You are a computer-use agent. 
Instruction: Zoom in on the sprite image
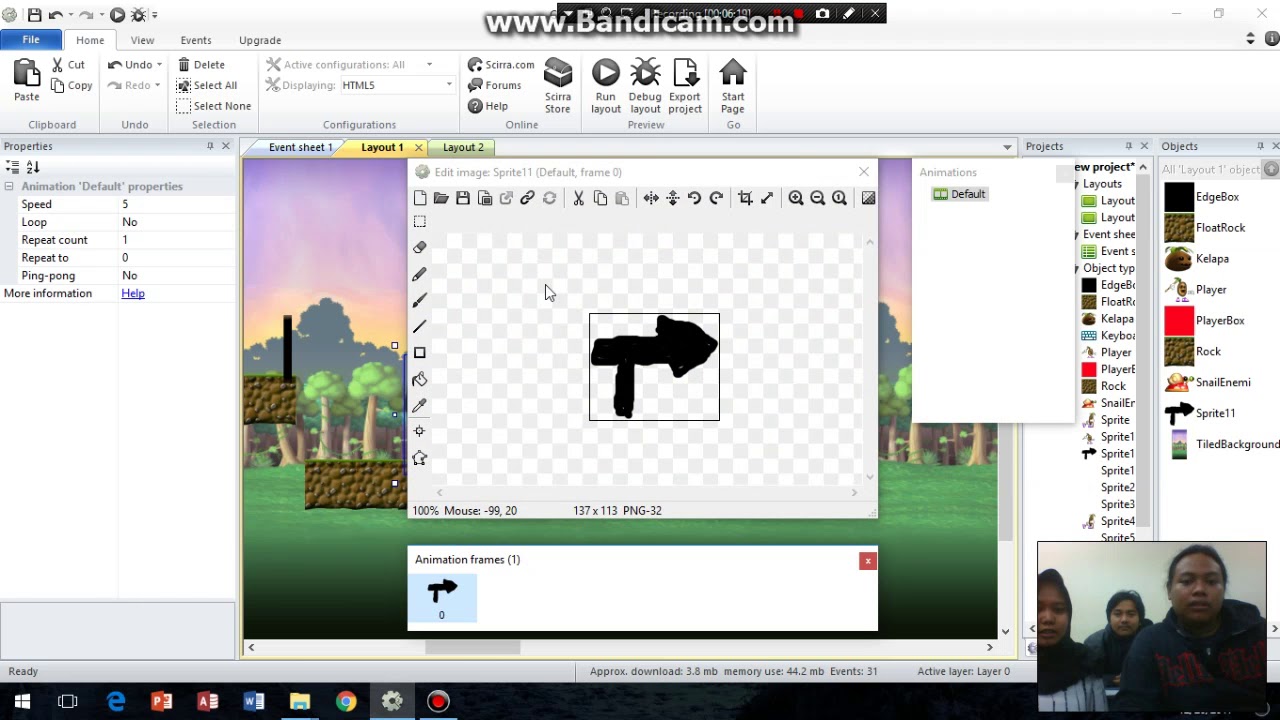[796, 198]
